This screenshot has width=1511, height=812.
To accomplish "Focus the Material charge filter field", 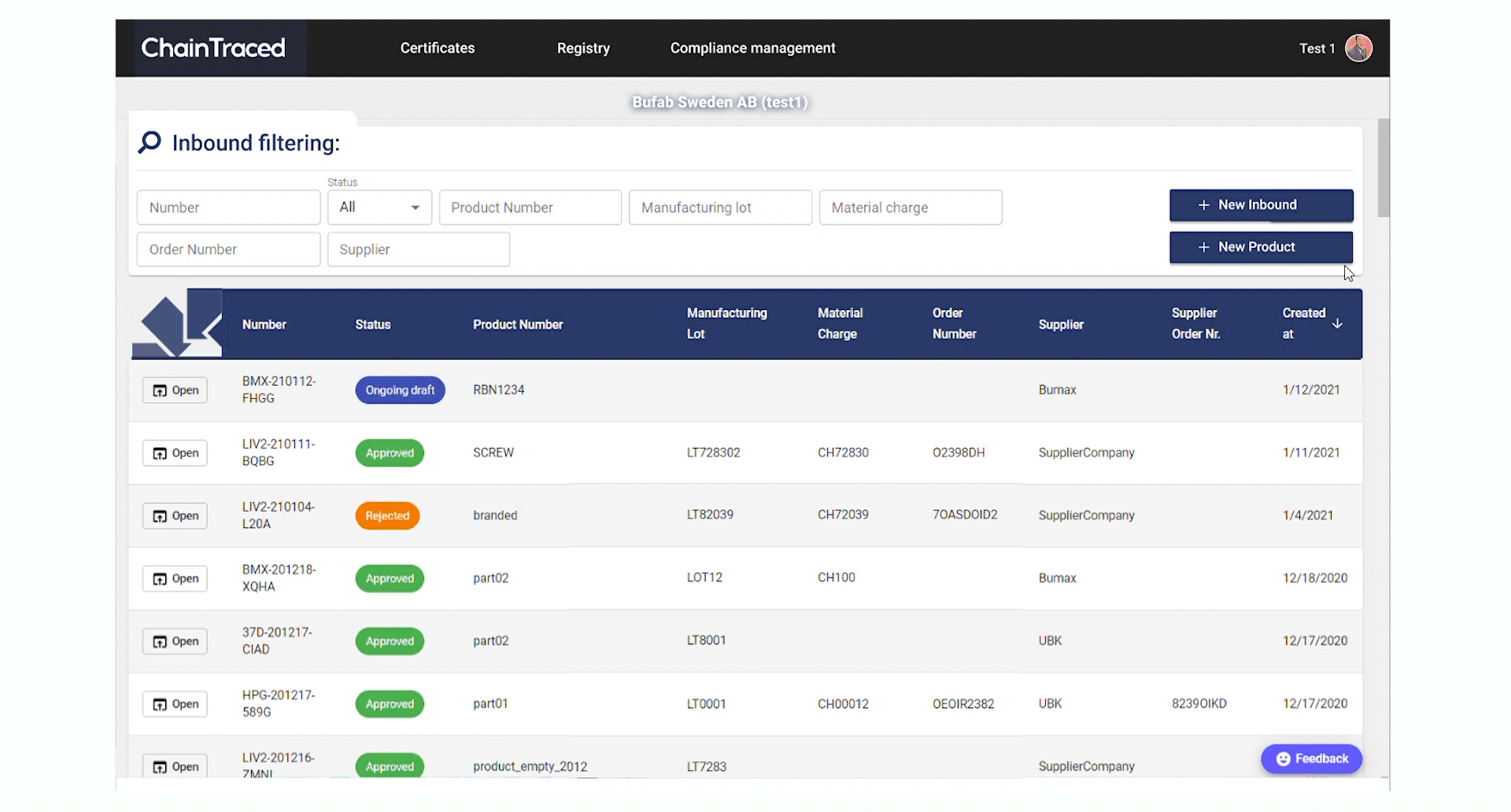I will (911, 208).
